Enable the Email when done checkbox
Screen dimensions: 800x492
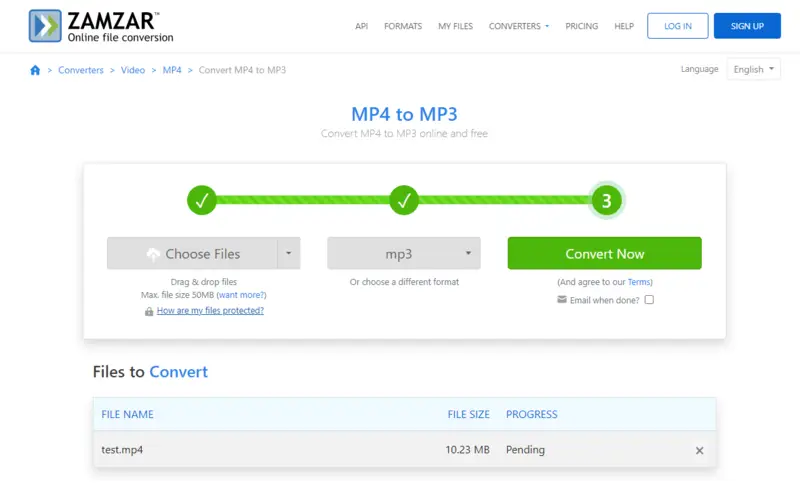tap(649, 300)
